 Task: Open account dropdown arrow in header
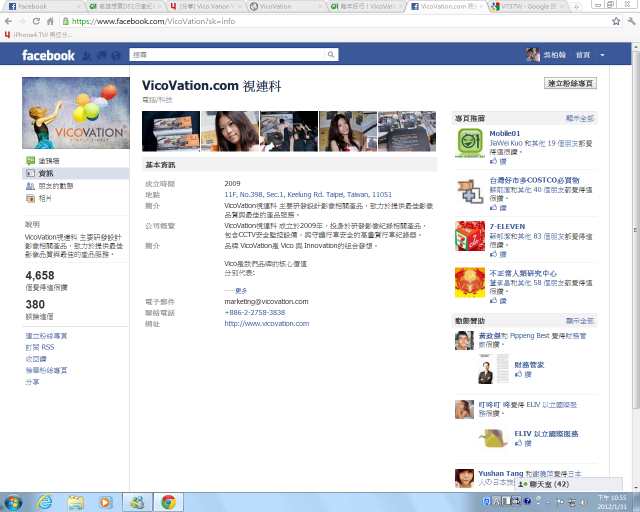click(602, 55)
